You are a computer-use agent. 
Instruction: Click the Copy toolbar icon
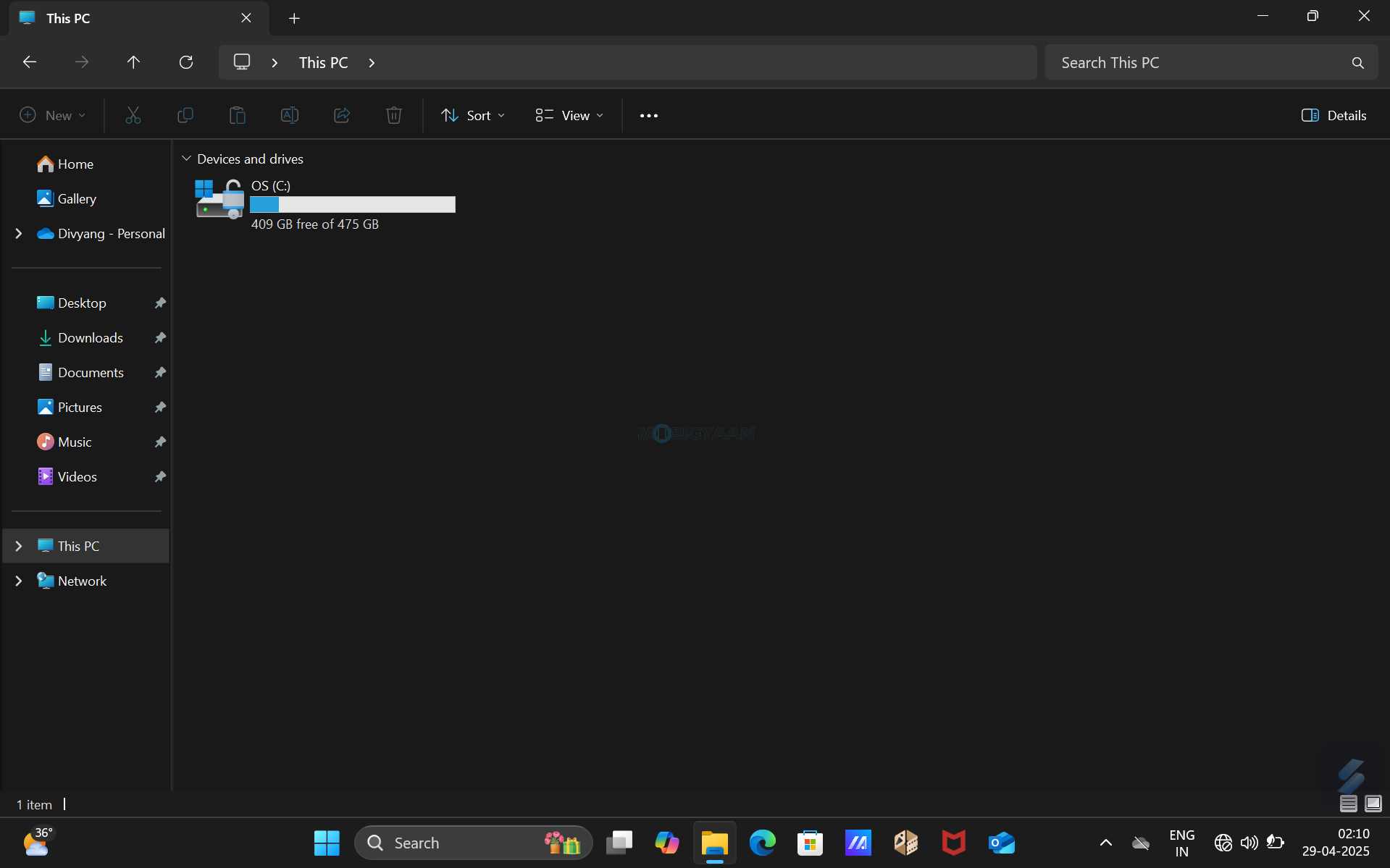click(185, 115)
